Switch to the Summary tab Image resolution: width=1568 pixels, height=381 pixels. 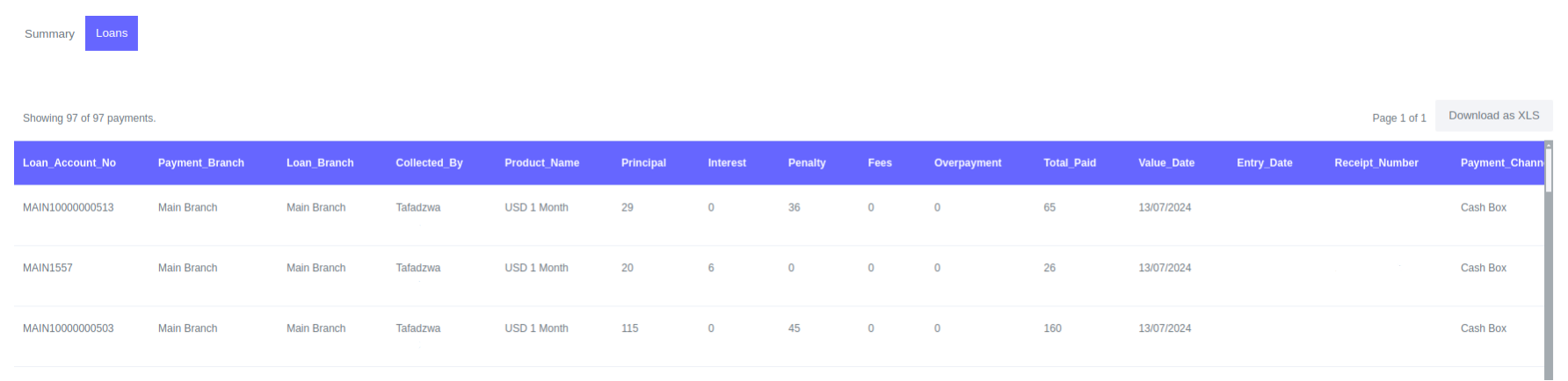49,33
